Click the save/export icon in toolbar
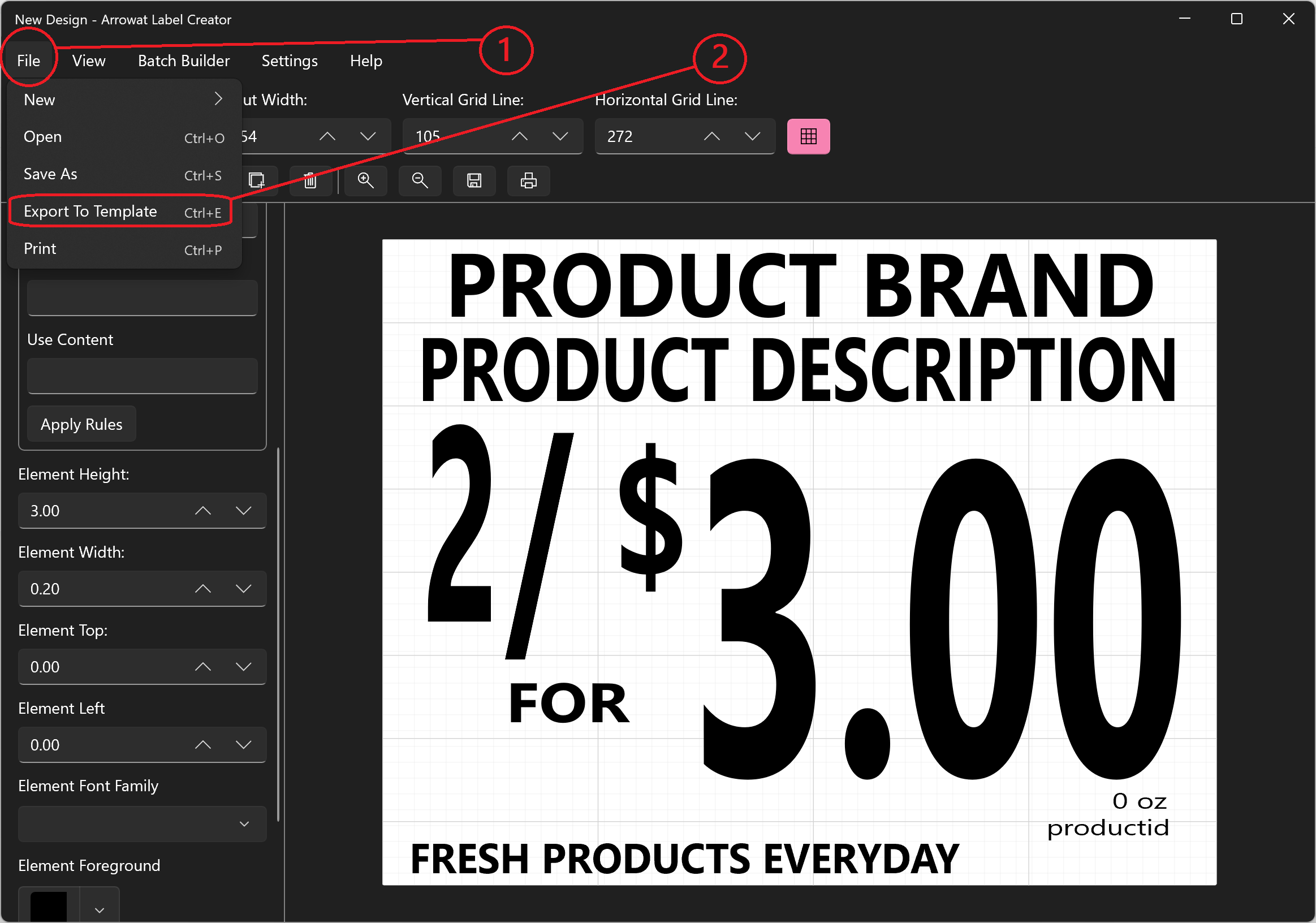 pos(474,180)
